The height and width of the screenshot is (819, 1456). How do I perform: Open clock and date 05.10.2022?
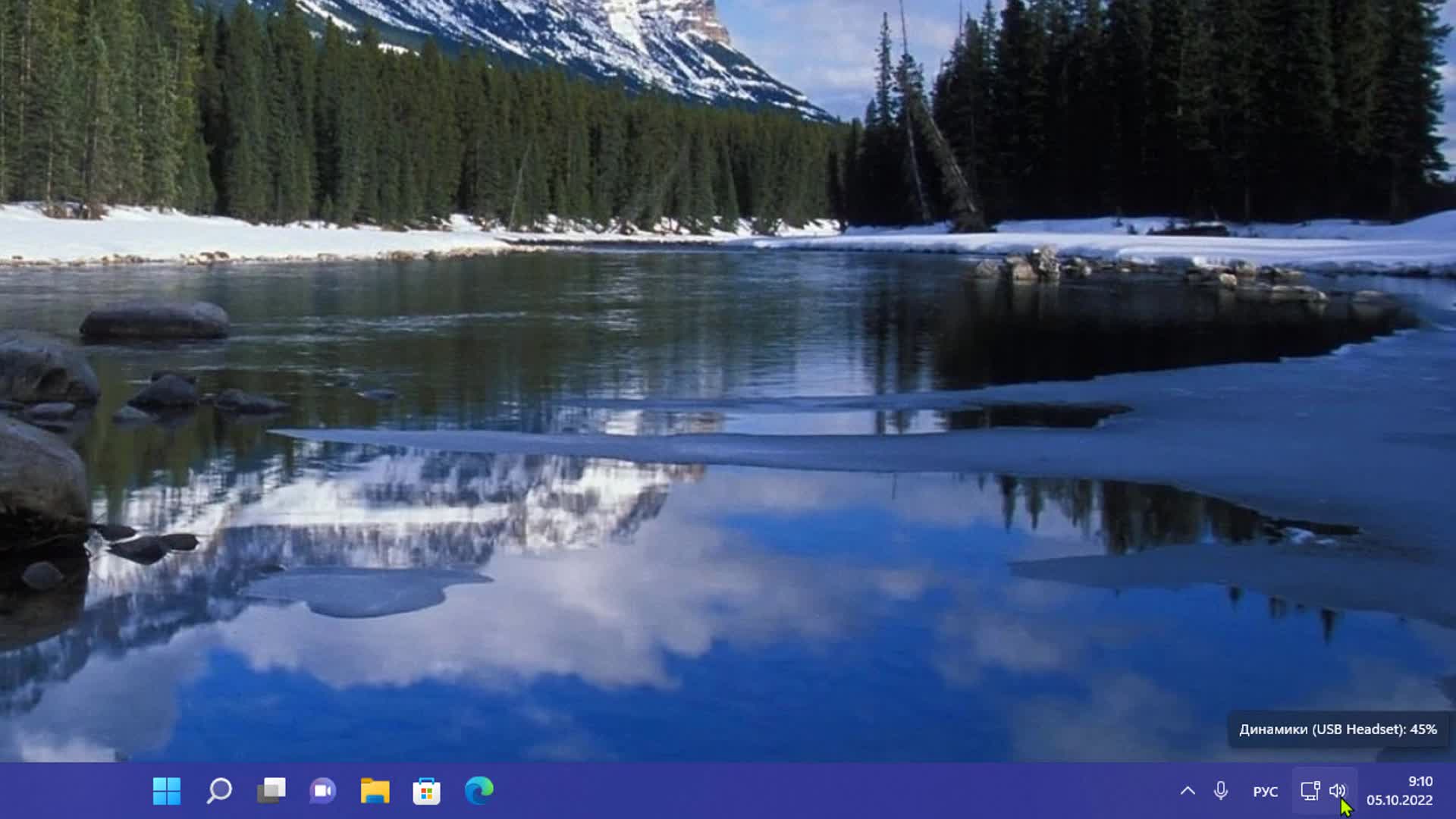1400,791
